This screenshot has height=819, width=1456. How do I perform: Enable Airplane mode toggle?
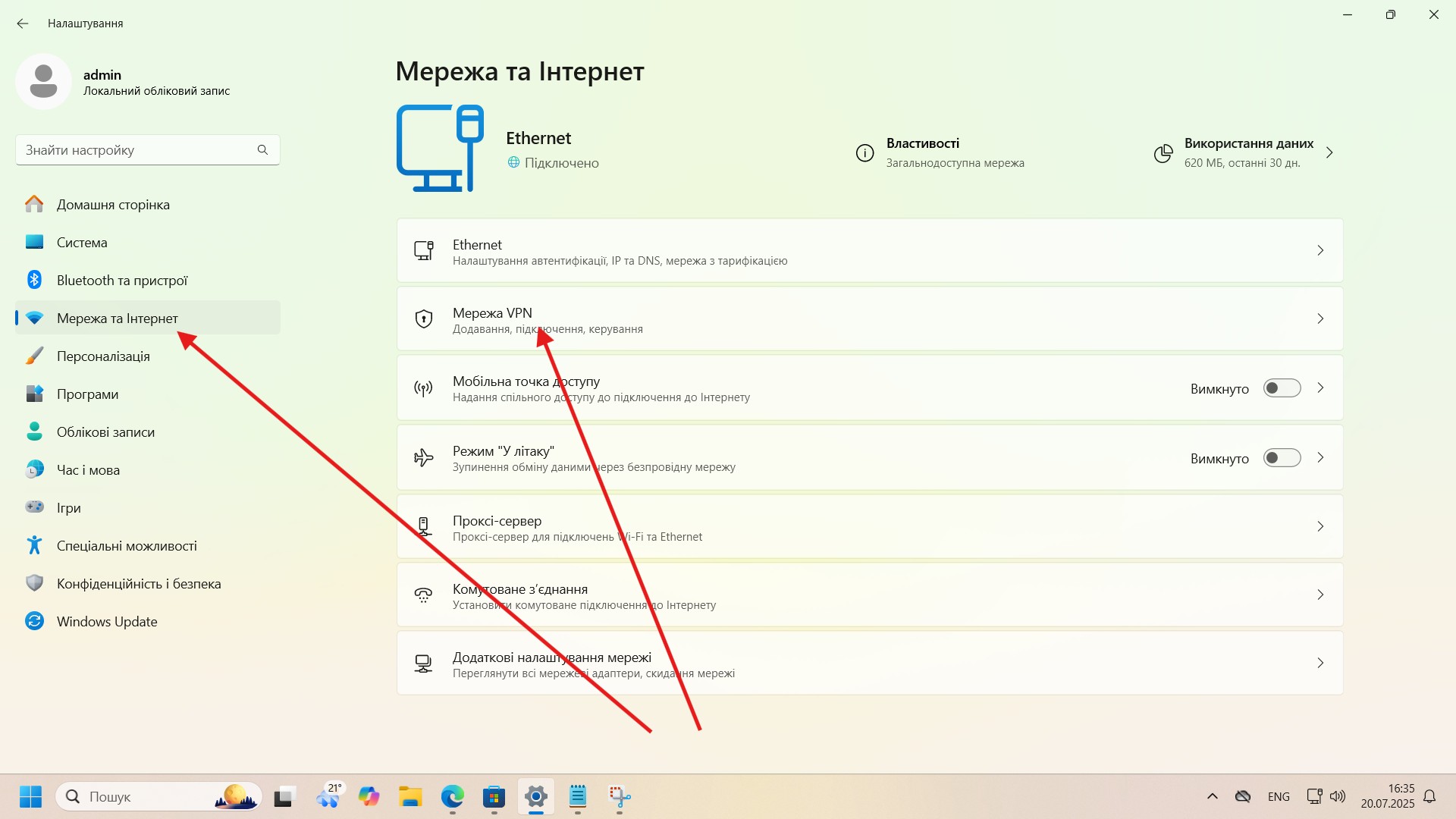pyautogui.click(x=1282, y=458)
